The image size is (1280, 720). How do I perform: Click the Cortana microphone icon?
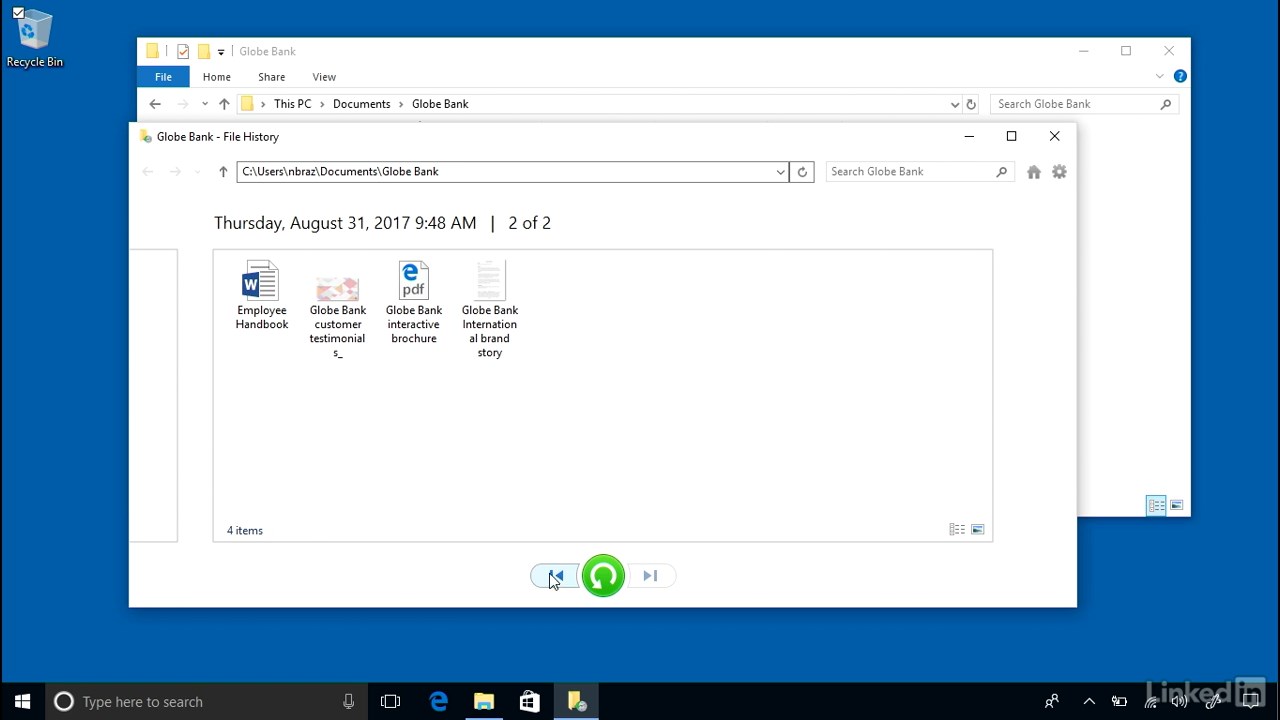point(348,702)
